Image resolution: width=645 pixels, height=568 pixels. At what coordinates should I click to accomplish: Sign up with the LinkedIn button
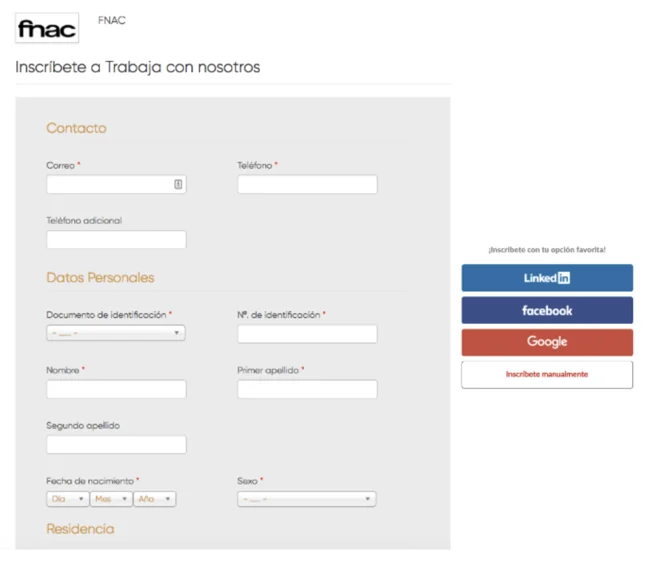547,278
